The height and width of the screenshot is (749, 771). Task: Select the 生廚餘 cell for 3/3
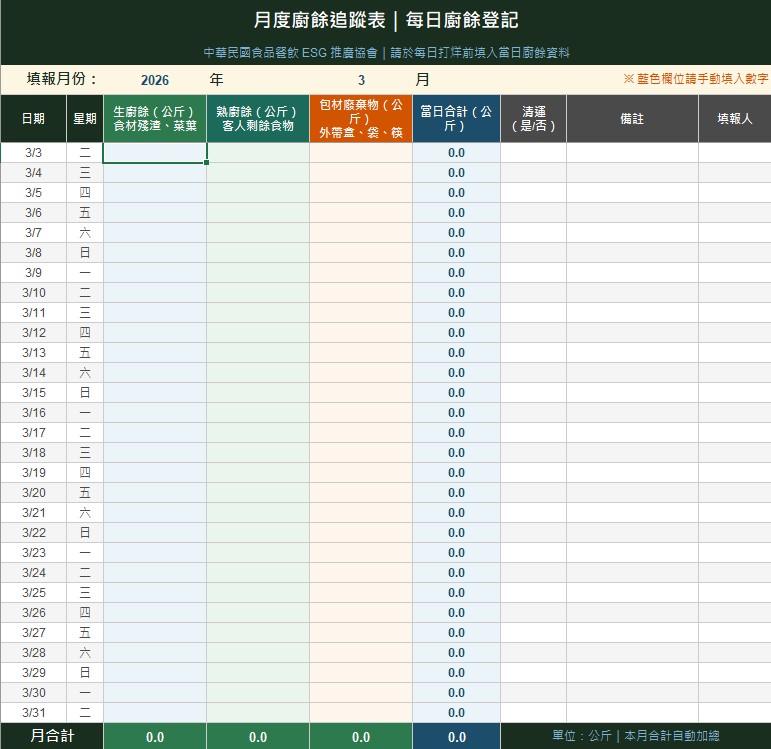pyautogui.click(x=154, y=153)
